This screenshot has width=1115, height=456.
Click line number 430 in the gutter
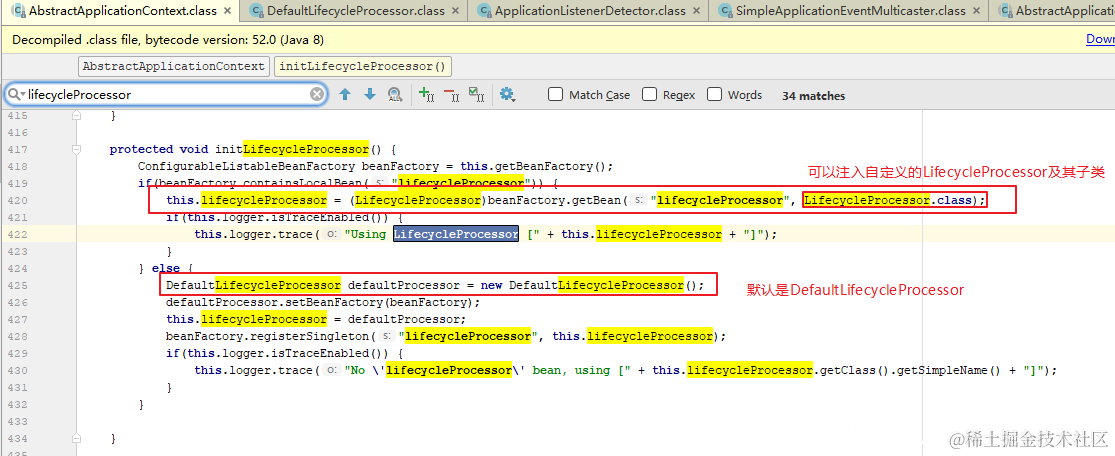coord(18,371)
